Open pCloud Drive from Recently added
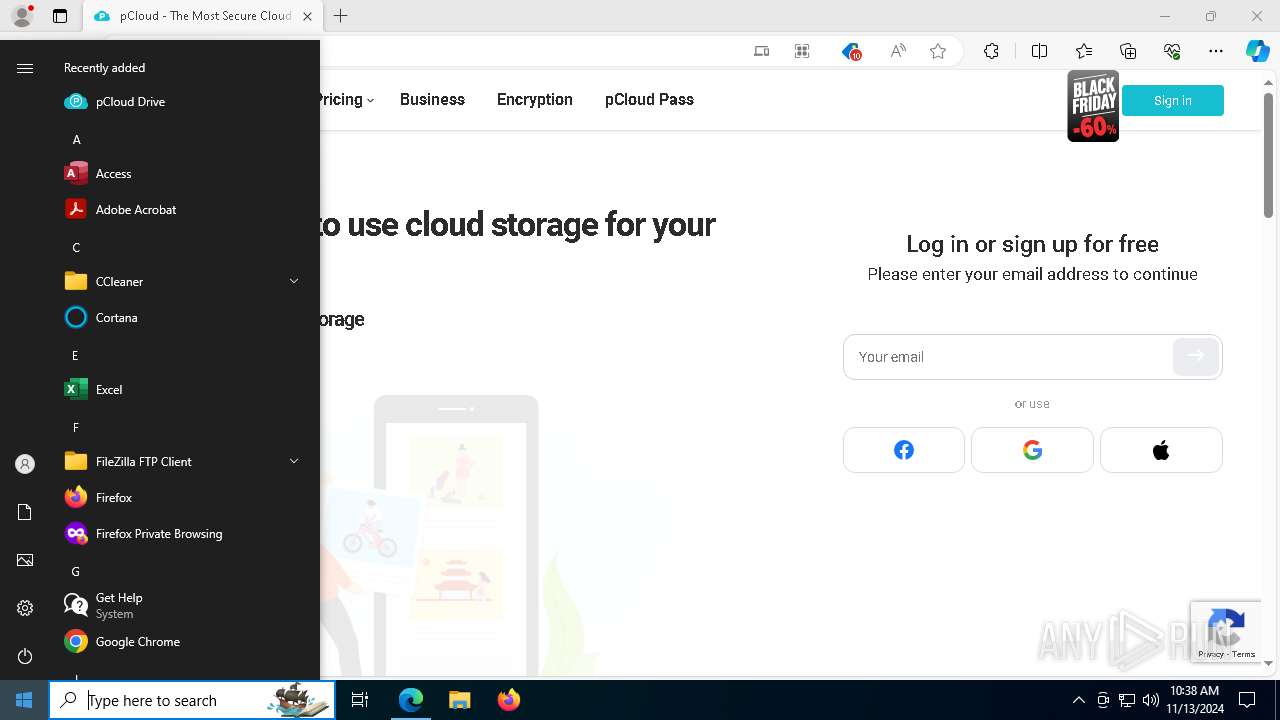This screenshot has height=720, width=1280. [x=180, y=101]
